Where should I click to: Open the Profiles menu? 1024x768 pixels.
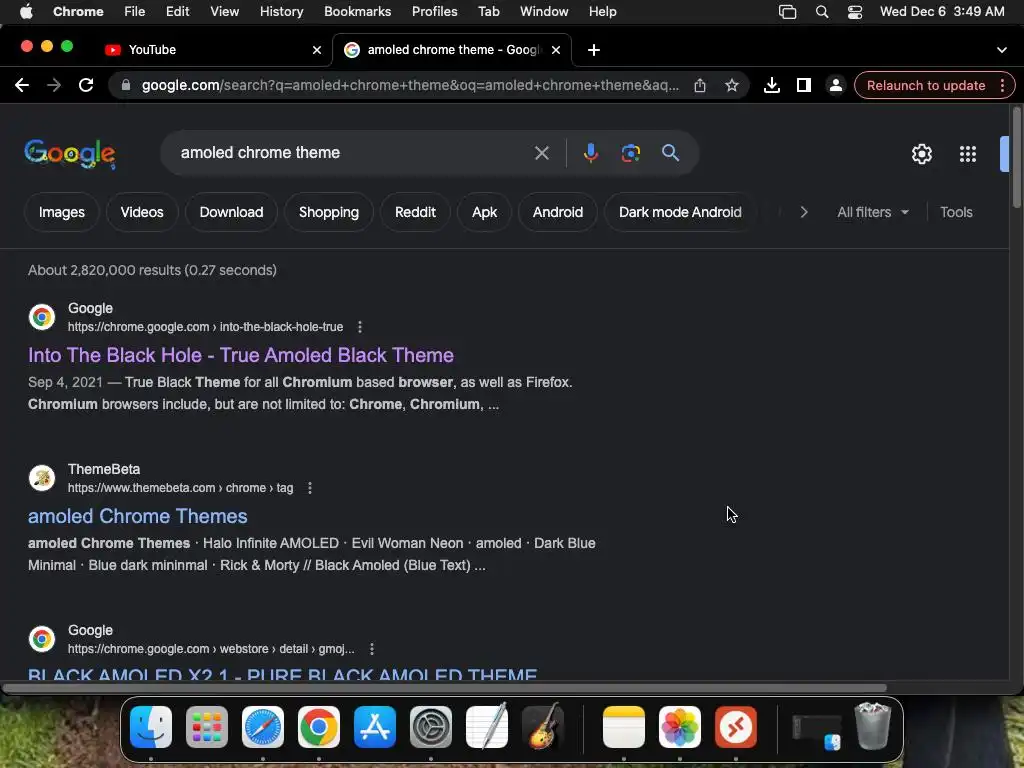(434, 12)
